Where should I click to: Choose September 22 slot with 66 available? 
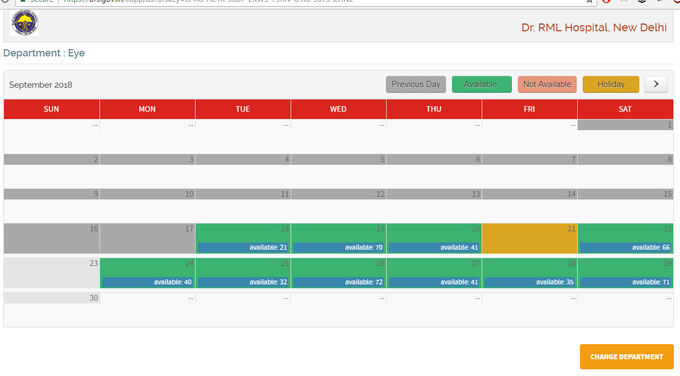tap(625, 248)
